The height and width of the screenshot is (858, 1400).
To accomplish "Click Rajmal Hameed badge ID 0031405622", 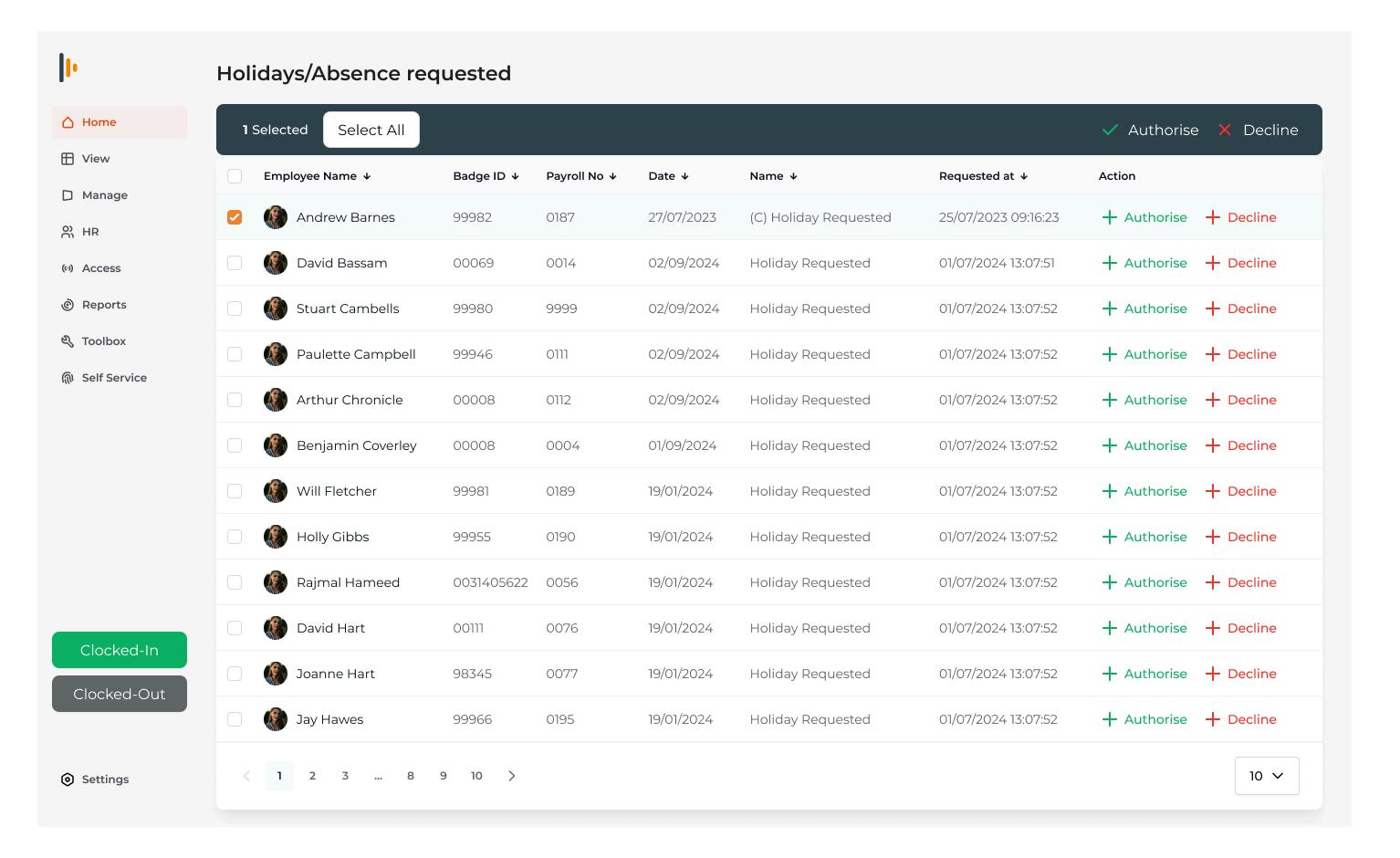I will pyautogui.click(x=490, y=582).
